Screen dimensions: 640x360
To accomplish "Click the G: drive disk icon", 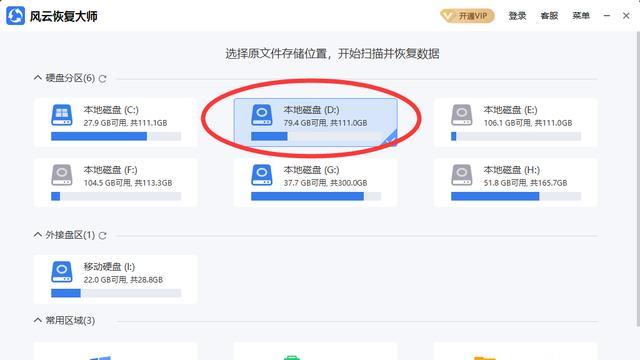I will tap(262, 175).
